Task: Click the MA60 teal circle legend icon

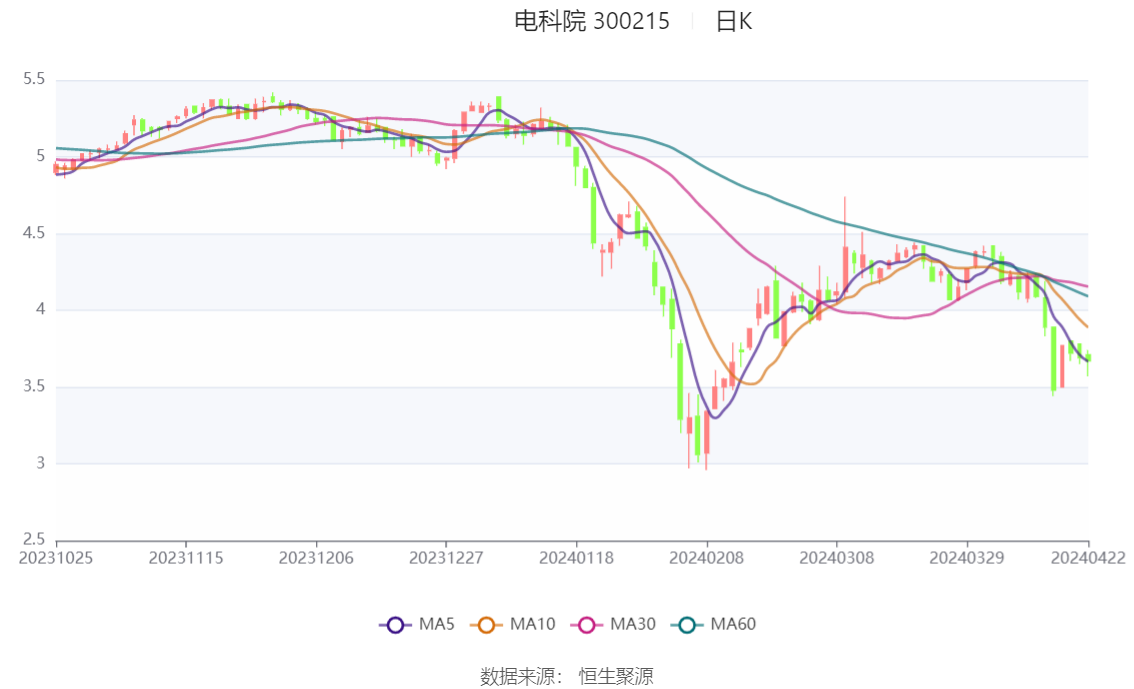Action: pos(687,625)
